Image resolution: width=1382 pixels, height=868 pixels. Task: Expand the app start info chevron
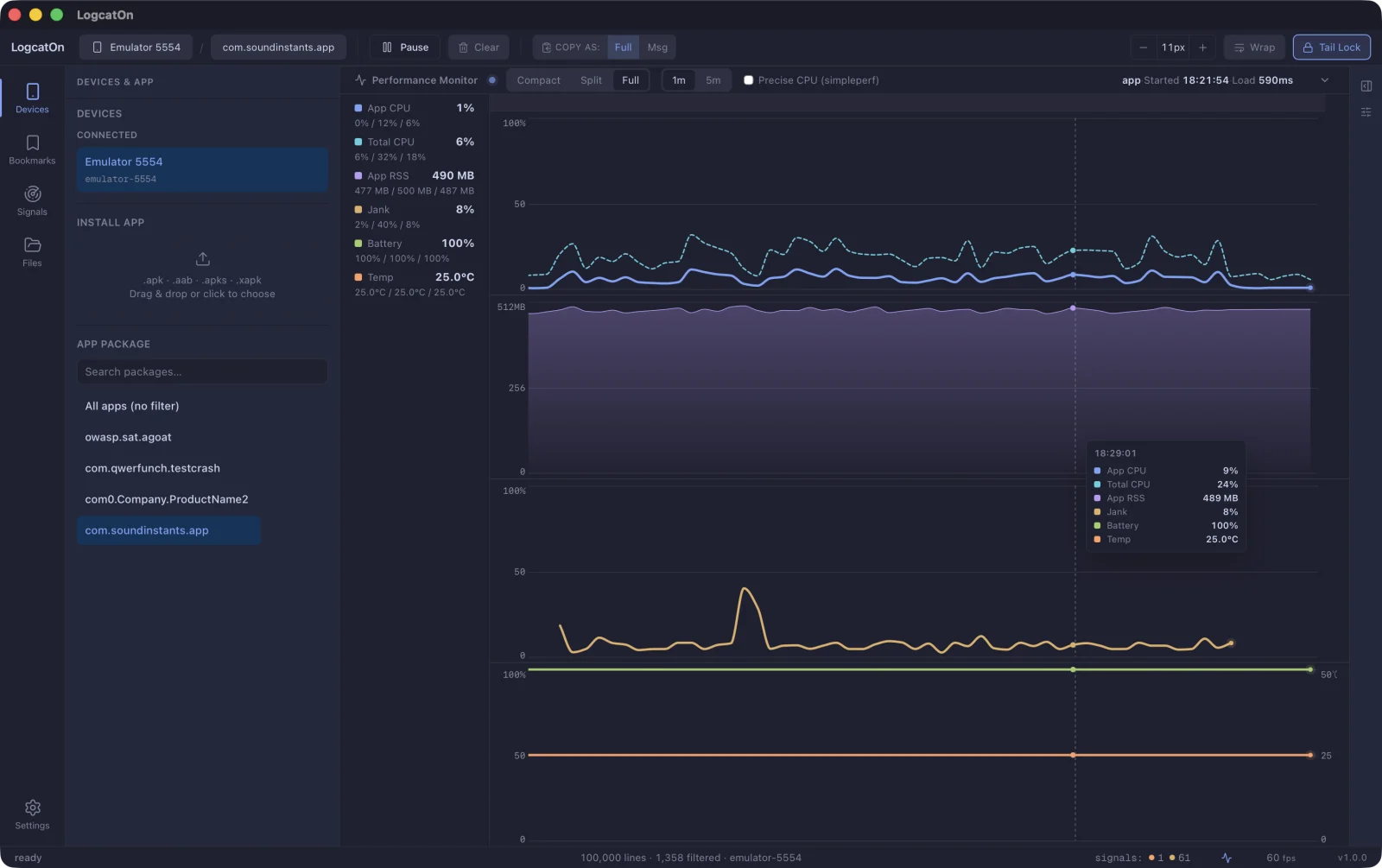[x=1325, y=80]
